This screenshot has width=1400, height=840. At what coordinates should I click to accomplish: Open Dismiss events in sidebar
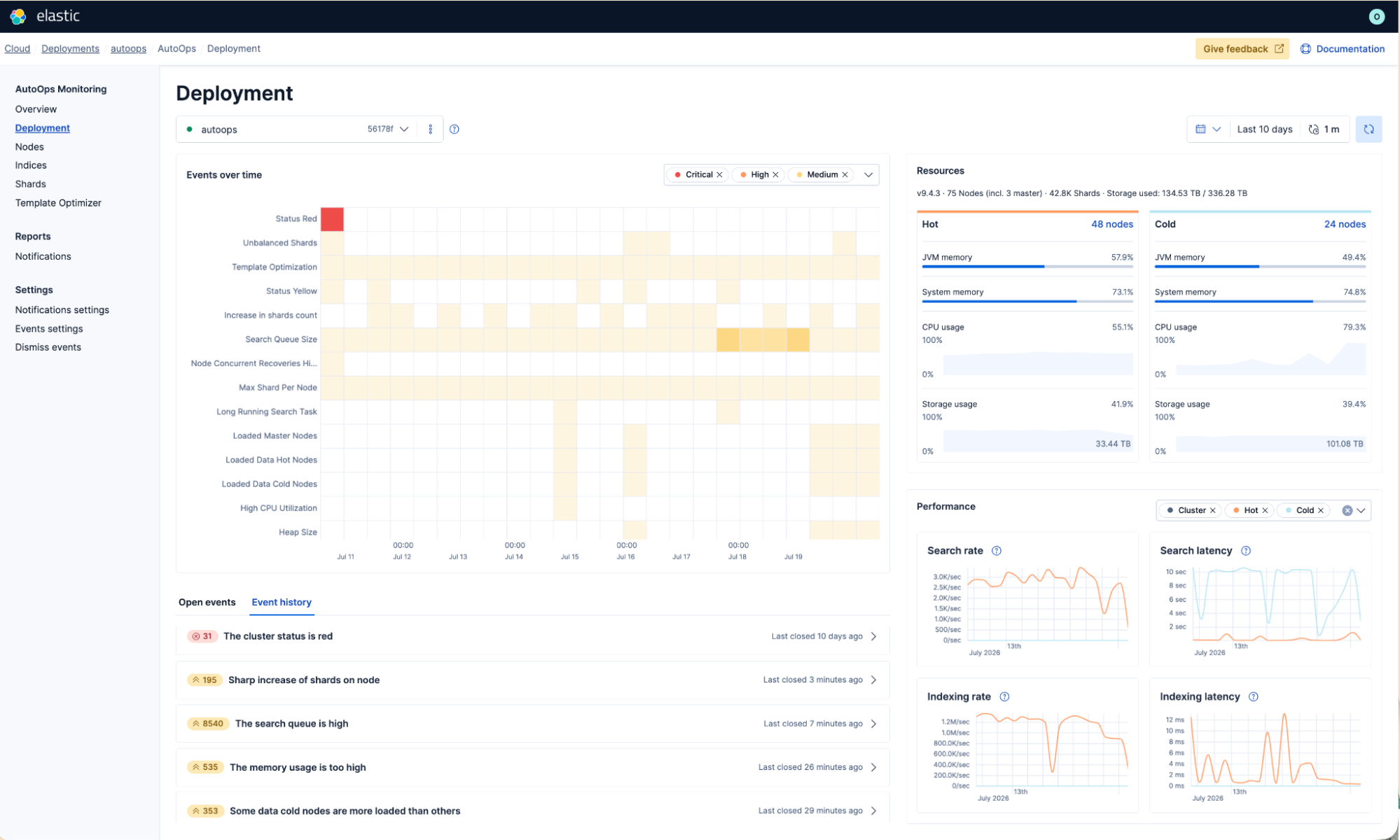(48, 347)
